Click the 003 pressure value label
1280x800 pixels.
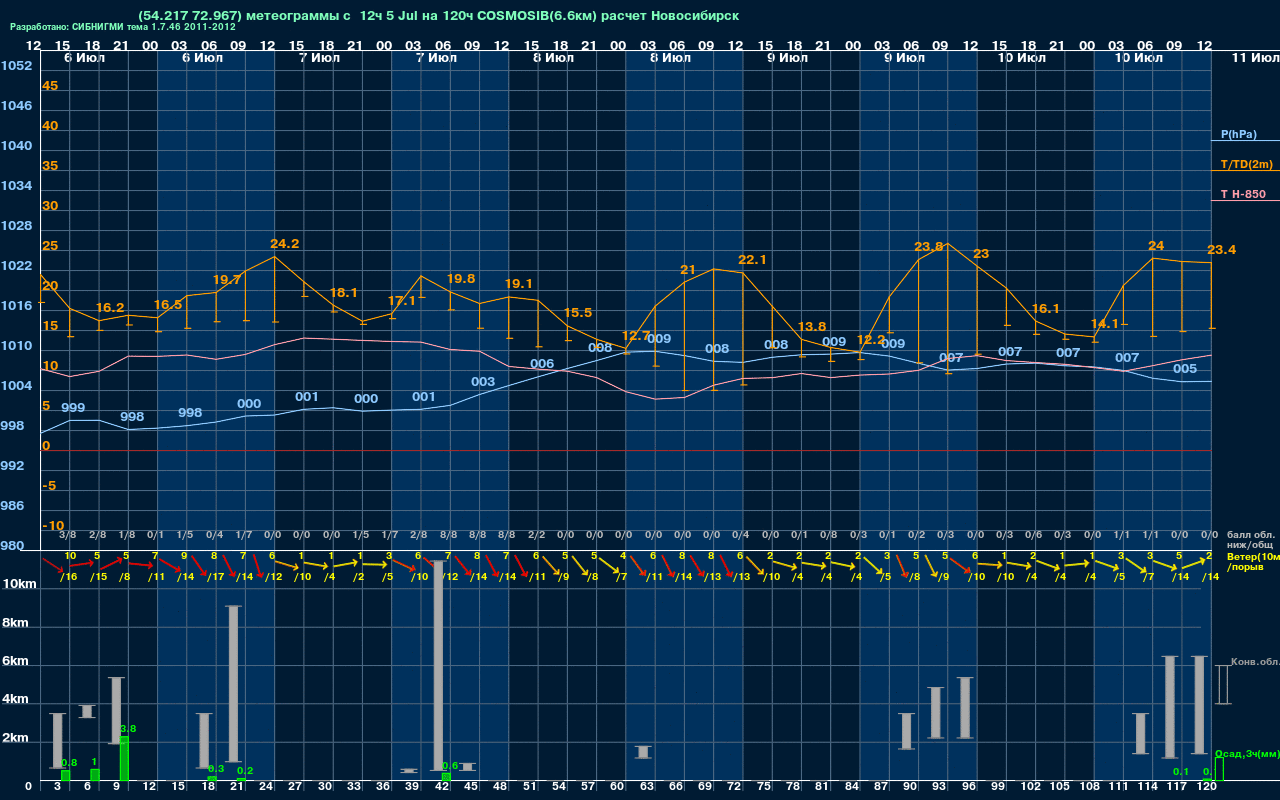point(483,382)
